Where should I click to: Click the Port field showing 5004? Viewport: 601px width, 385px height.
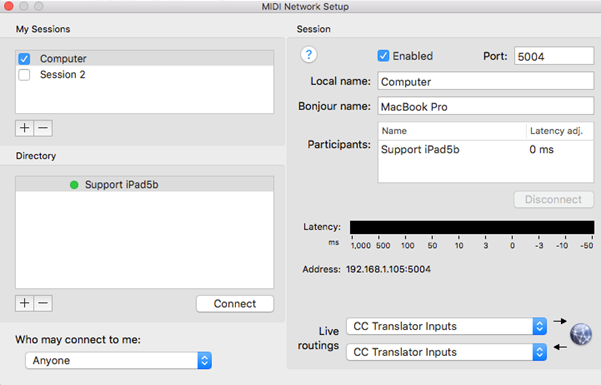click(554, 56)
